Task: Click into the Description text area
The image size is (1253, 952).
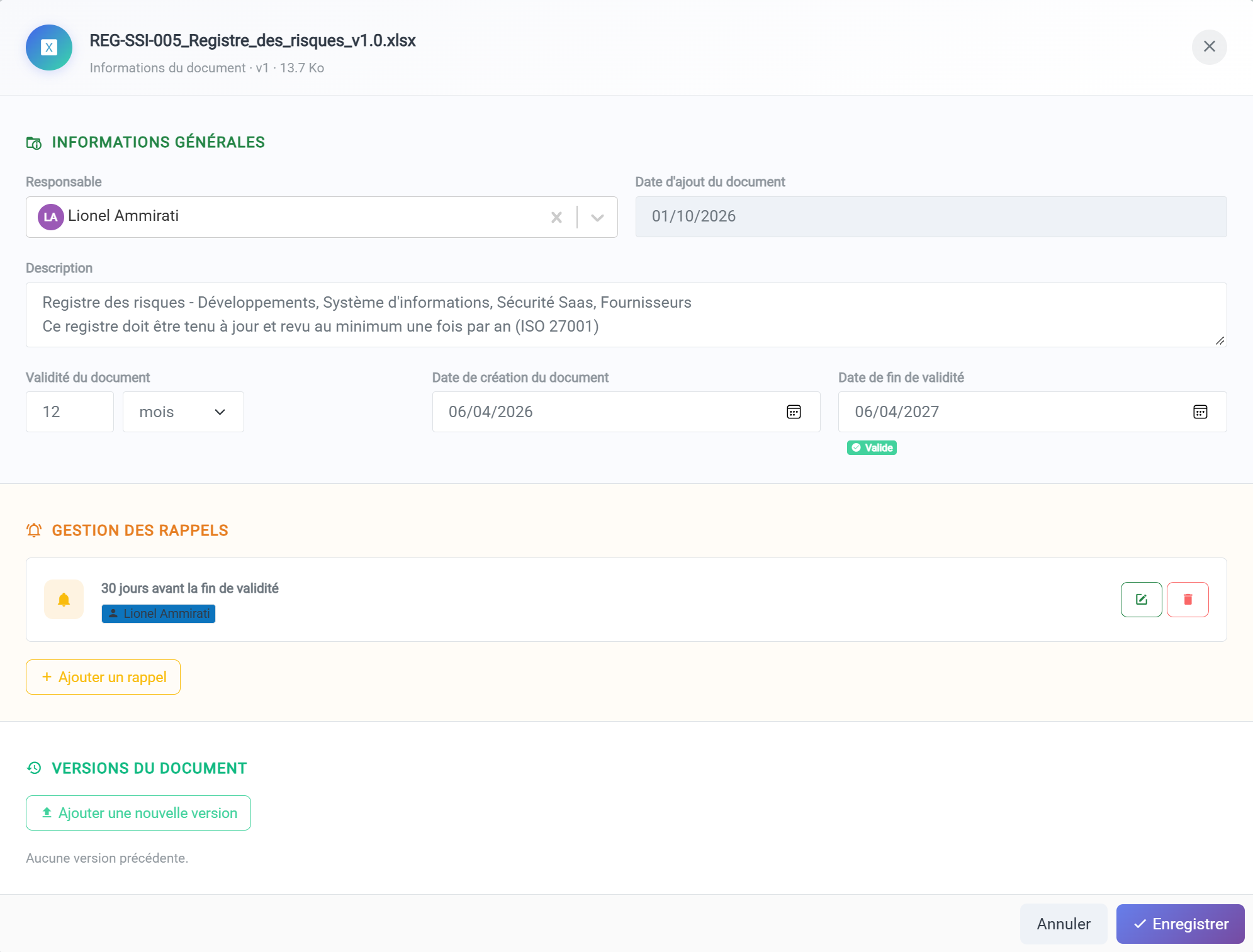Action: [626, 315]
